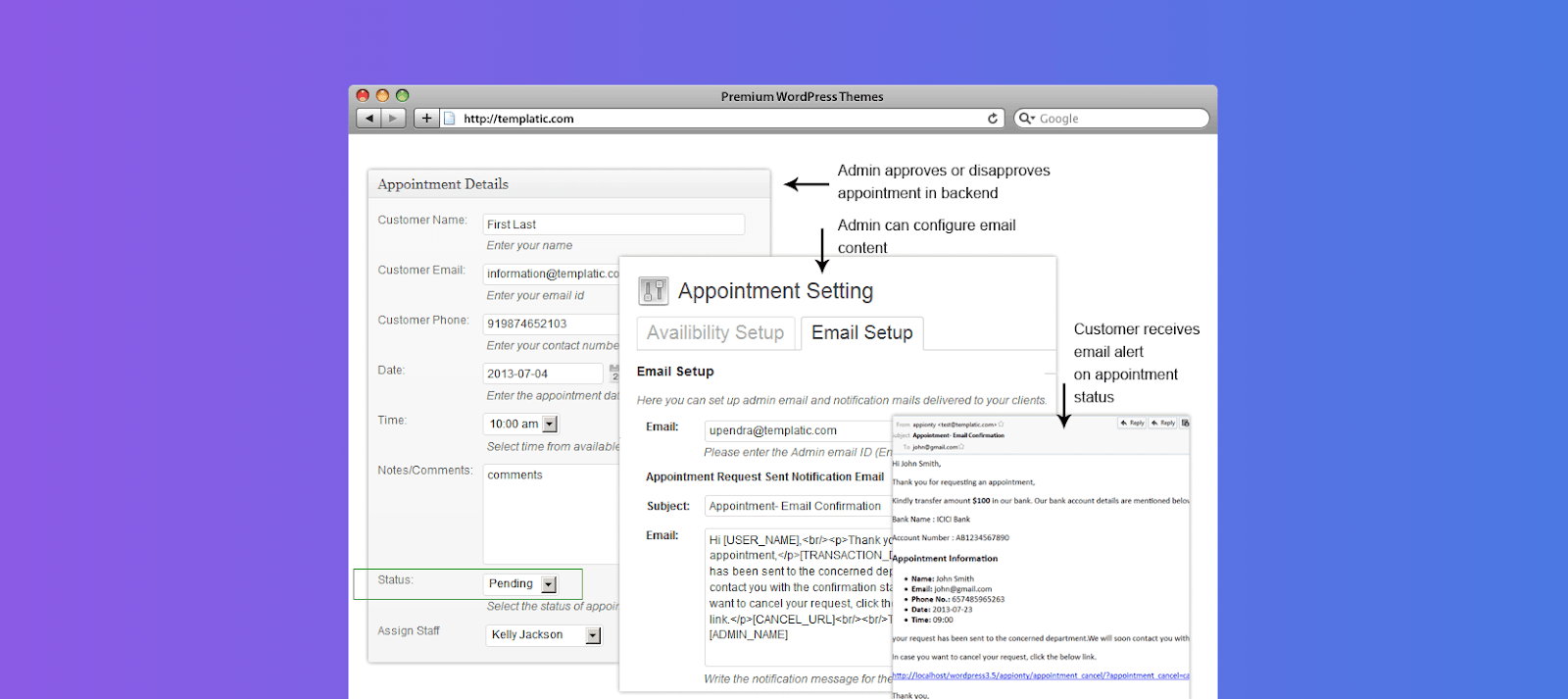Minimize the browser window with yellow button
This screenshot has width=1568, height=699.
(x=382, y=95)
